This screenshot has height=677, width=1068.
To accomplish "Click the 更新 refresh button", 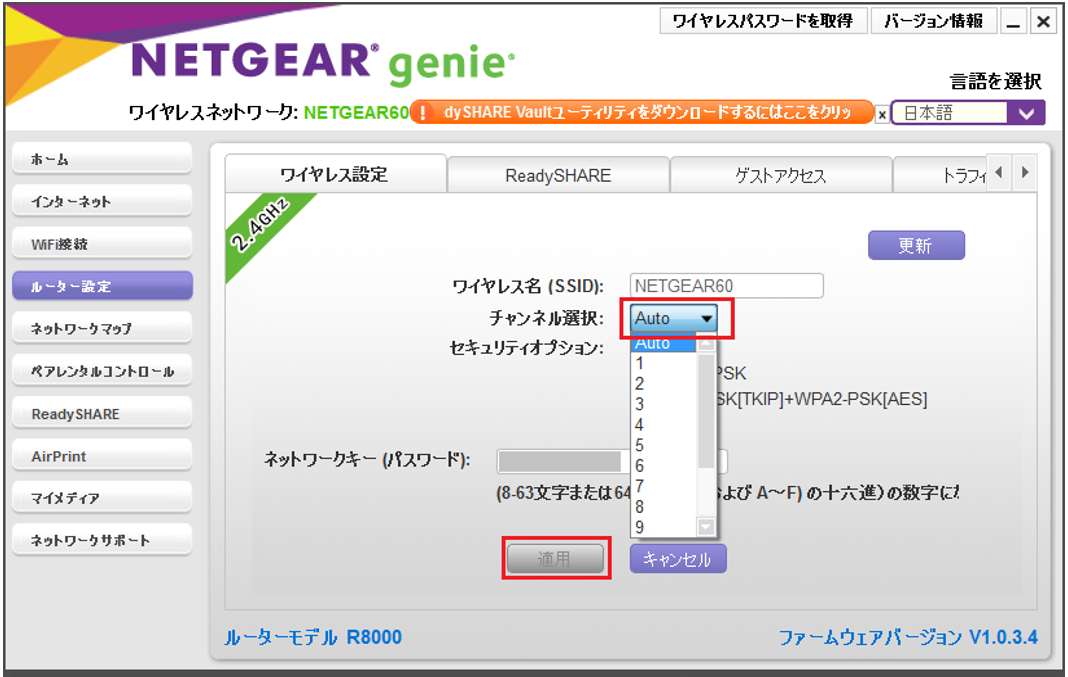I will point(916,245).
